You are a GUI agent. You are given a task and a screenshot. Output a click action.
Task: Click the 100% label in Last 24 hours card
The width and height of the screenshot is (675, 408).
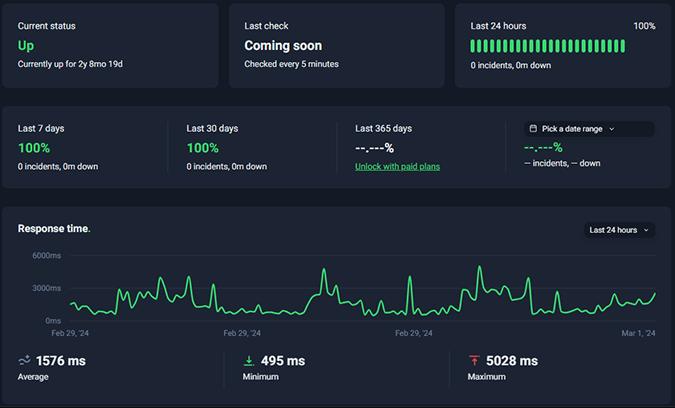coord(644,26)
